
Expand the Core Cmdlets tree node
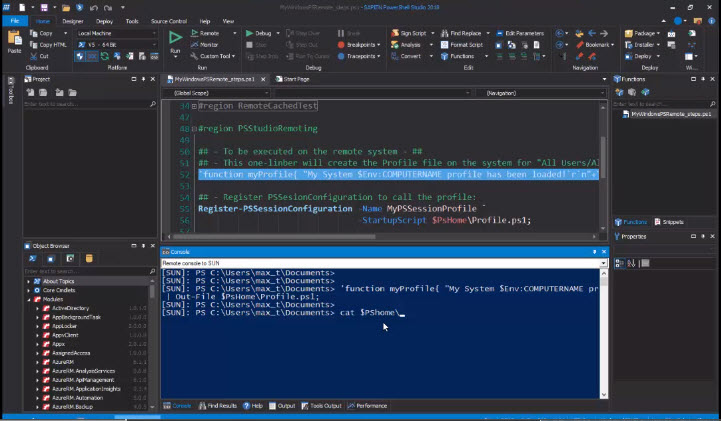(29, 290)
